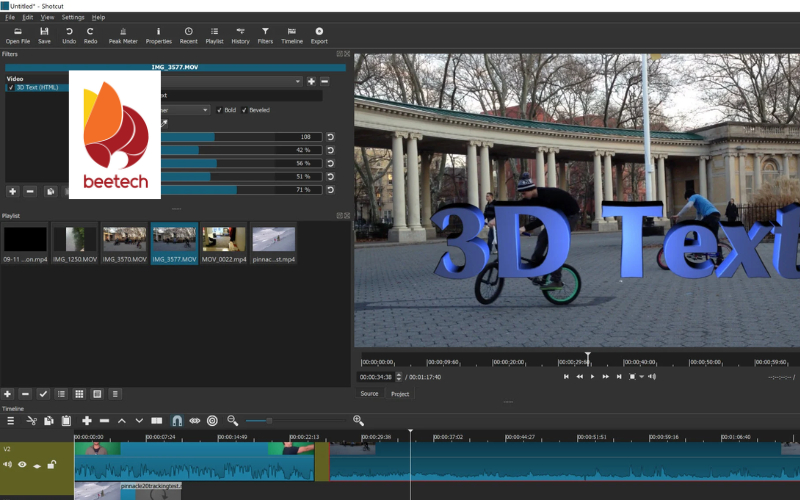Copy the filters with copy icon
The image size is (800, 500).
pos(50,191)
